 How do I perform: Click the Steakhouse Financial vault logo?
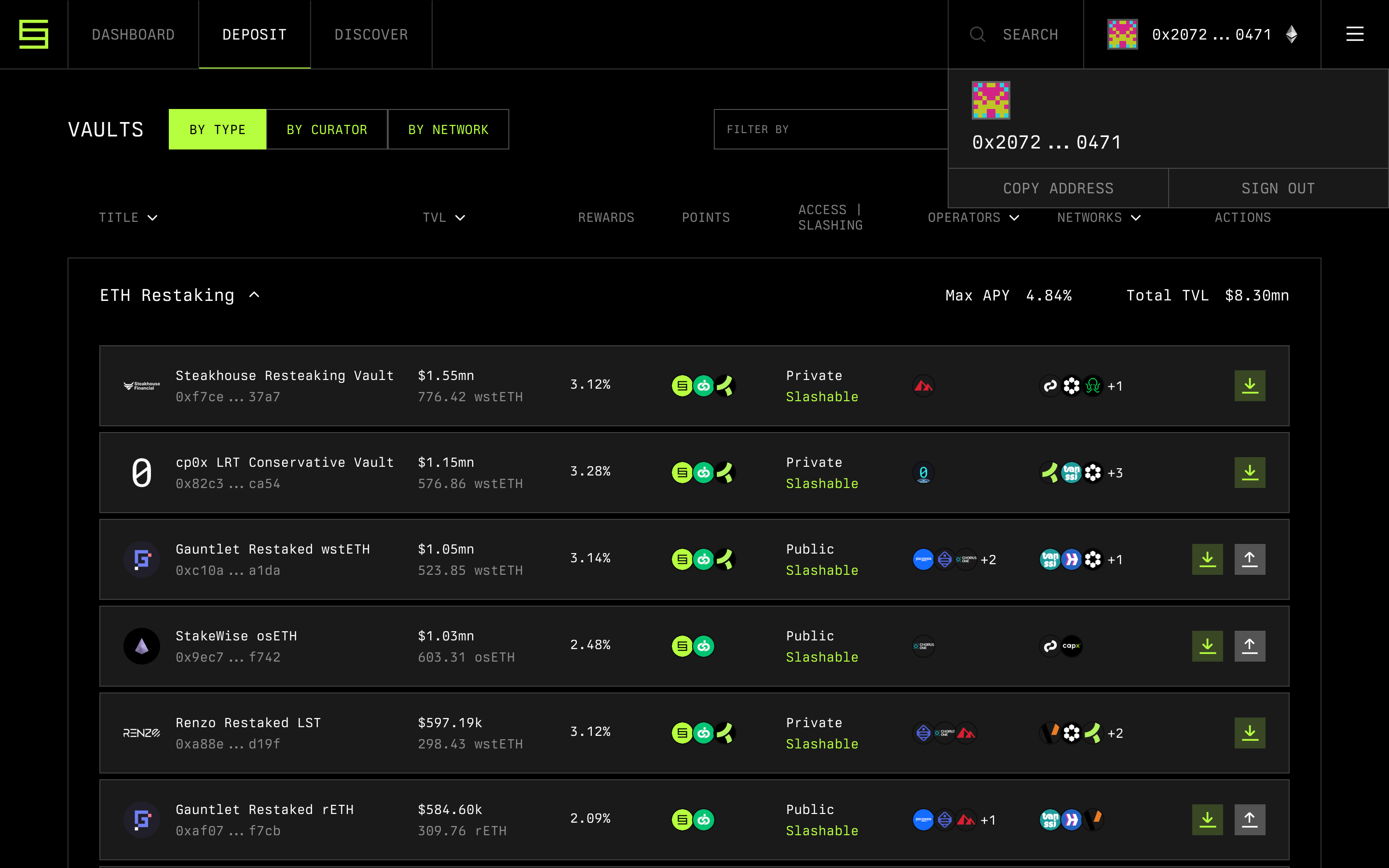click(142, 386)
